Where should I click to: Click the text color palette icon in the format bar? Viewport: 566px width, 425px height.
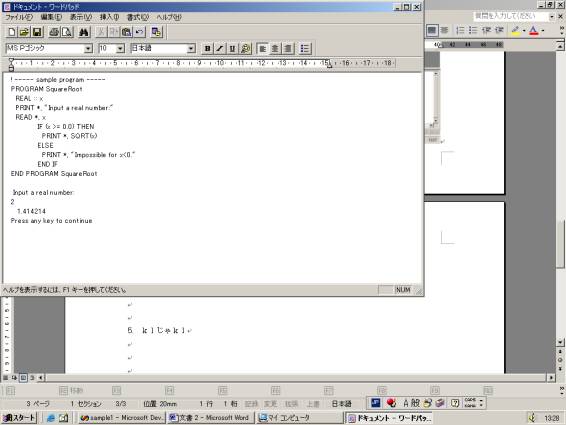pos(245,48)
